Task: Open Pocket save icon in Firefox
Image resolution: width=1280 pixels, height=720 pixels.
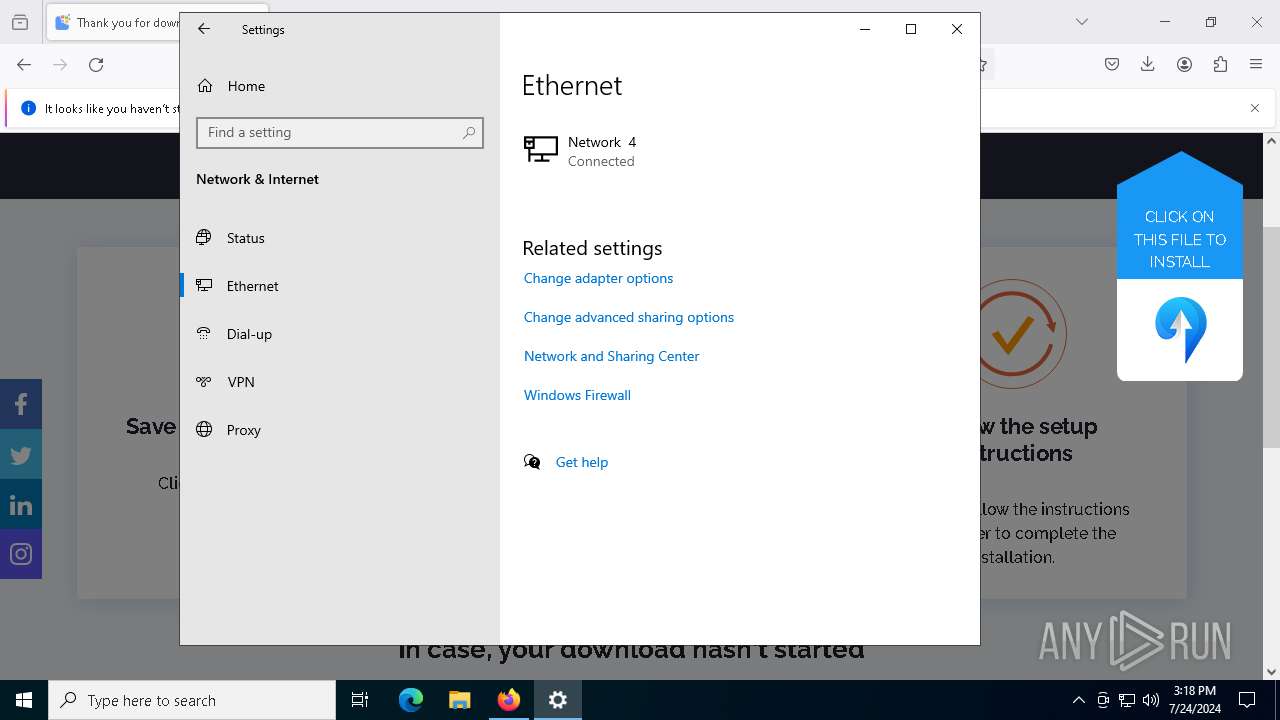Action: tap(1112, 65)
